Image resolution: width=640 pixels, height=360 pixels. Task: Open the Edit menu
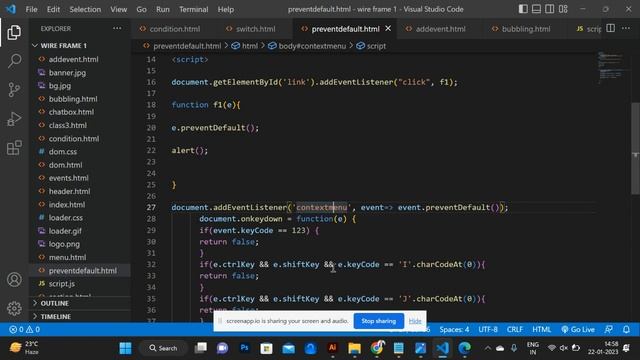coord(53,9)
